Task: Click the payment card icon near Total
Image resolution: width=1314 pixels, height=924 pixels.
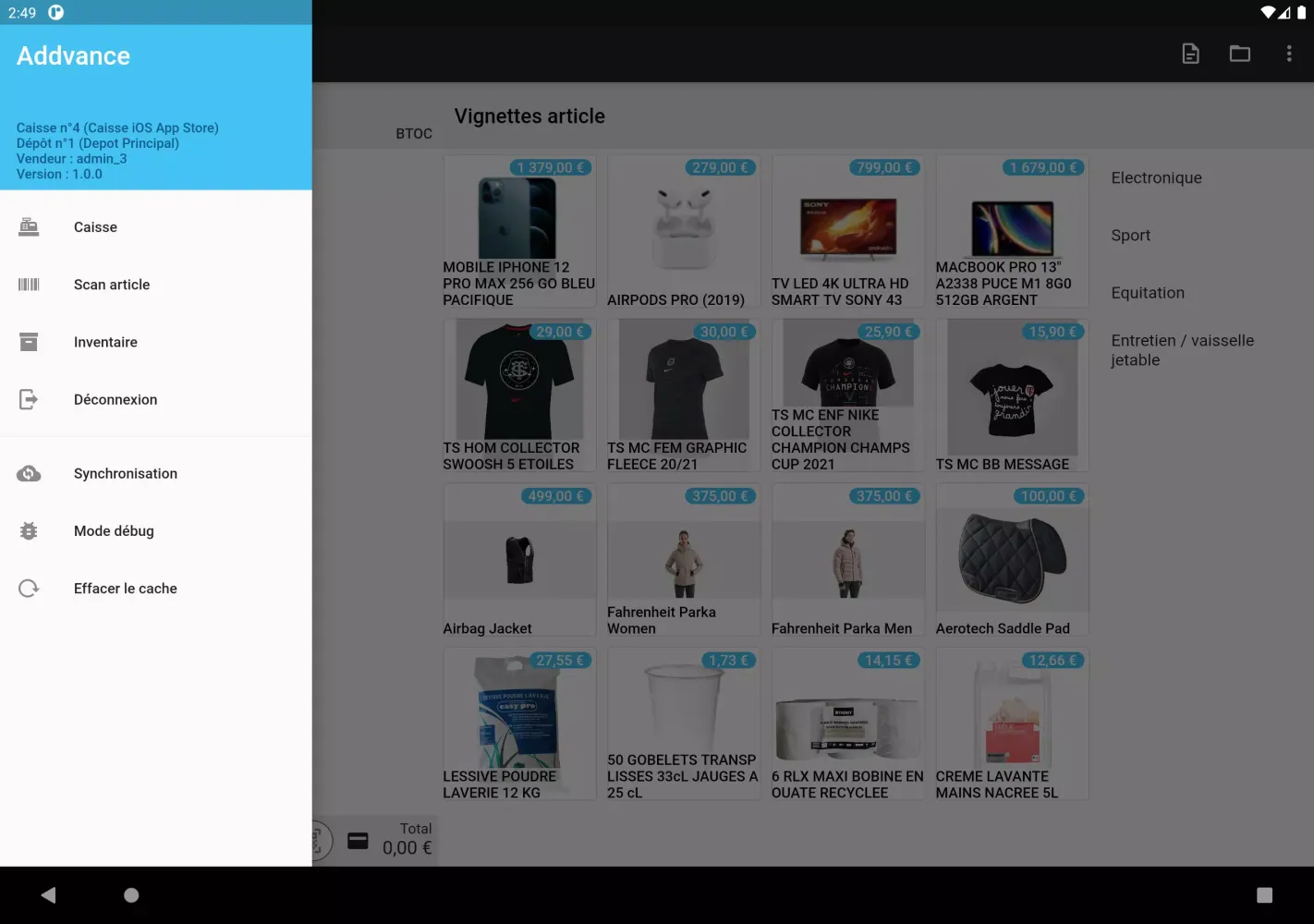Action: 358,841
